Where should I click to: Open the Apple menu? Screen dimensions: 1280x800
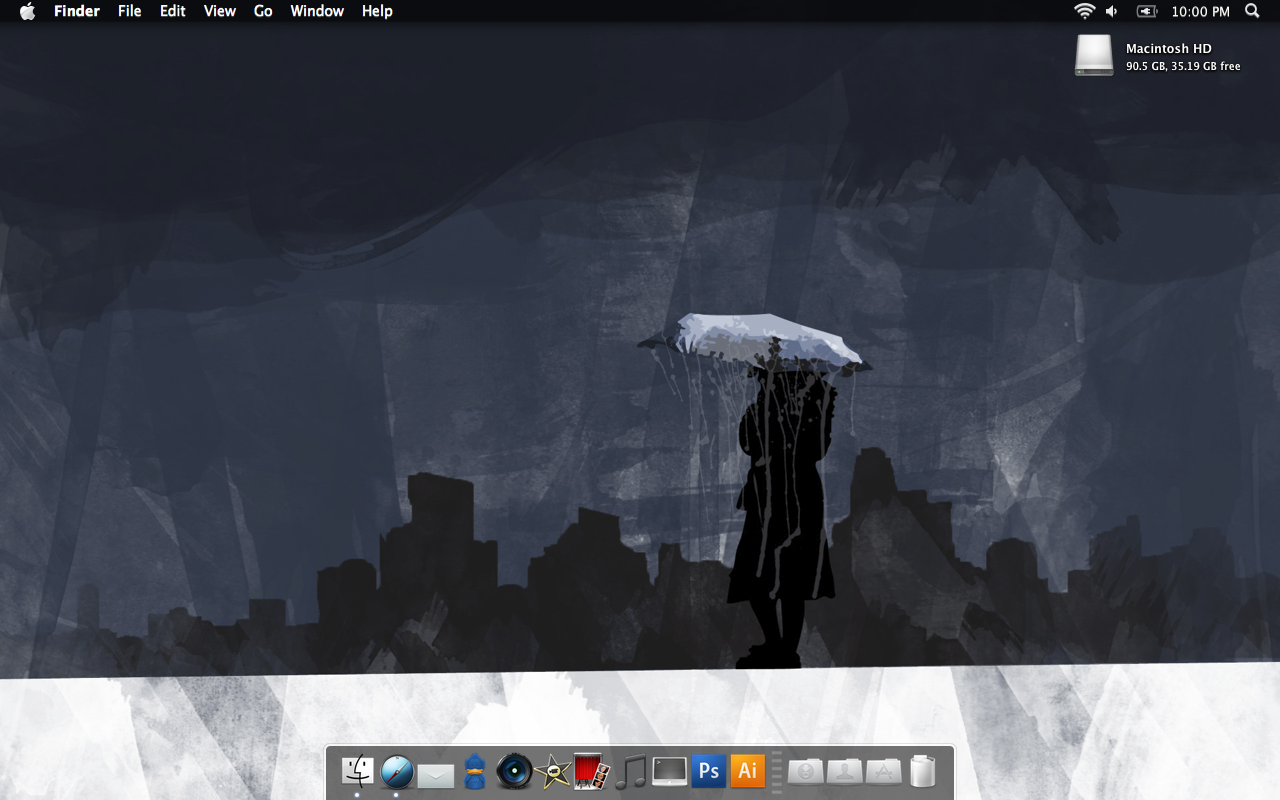(27, 11)
